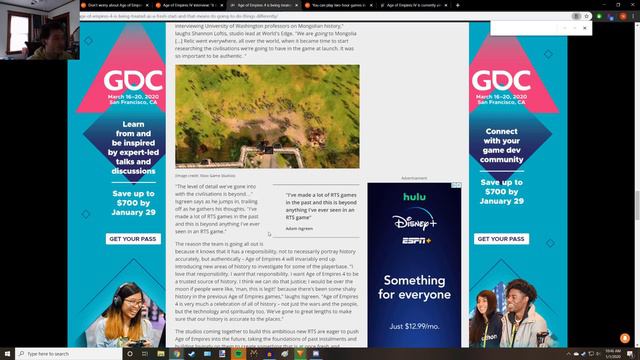640x360 pixels.
Task: Click the browser address bar URL
Action: point(180,16)
